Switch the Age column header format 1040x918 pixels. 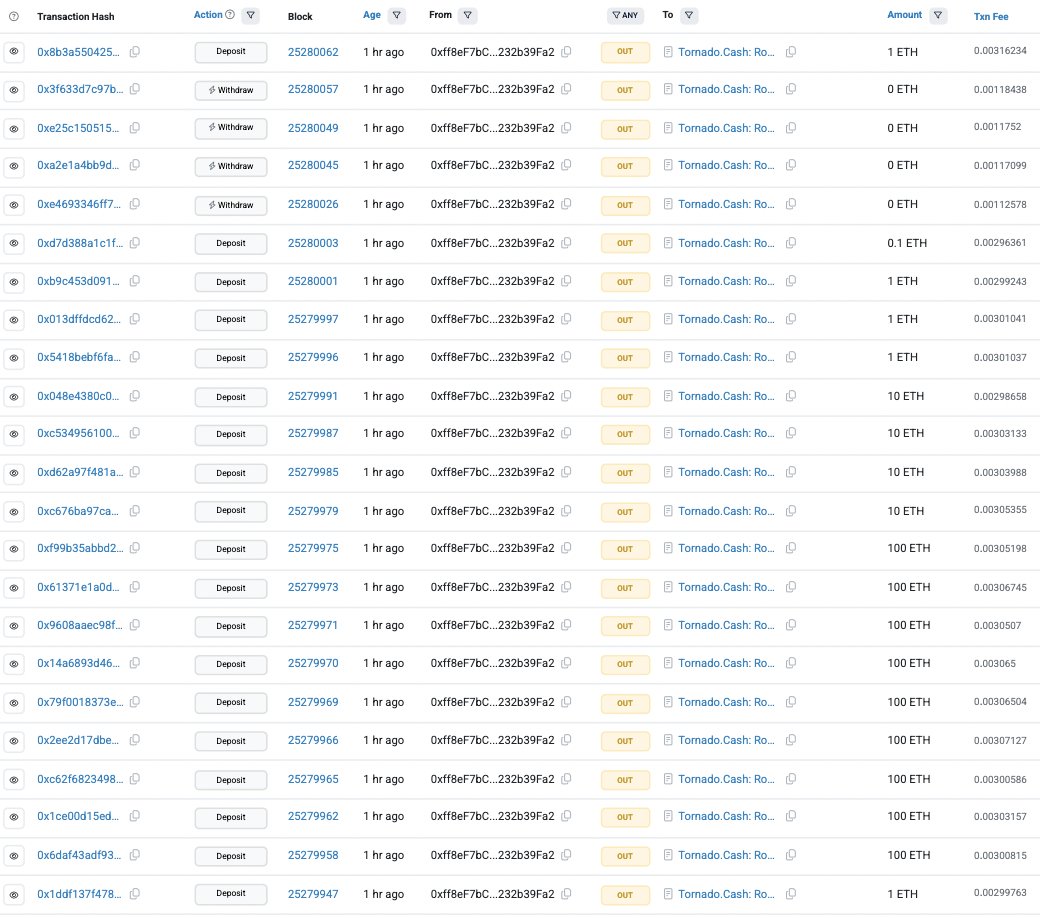click(x=371, y=15)
